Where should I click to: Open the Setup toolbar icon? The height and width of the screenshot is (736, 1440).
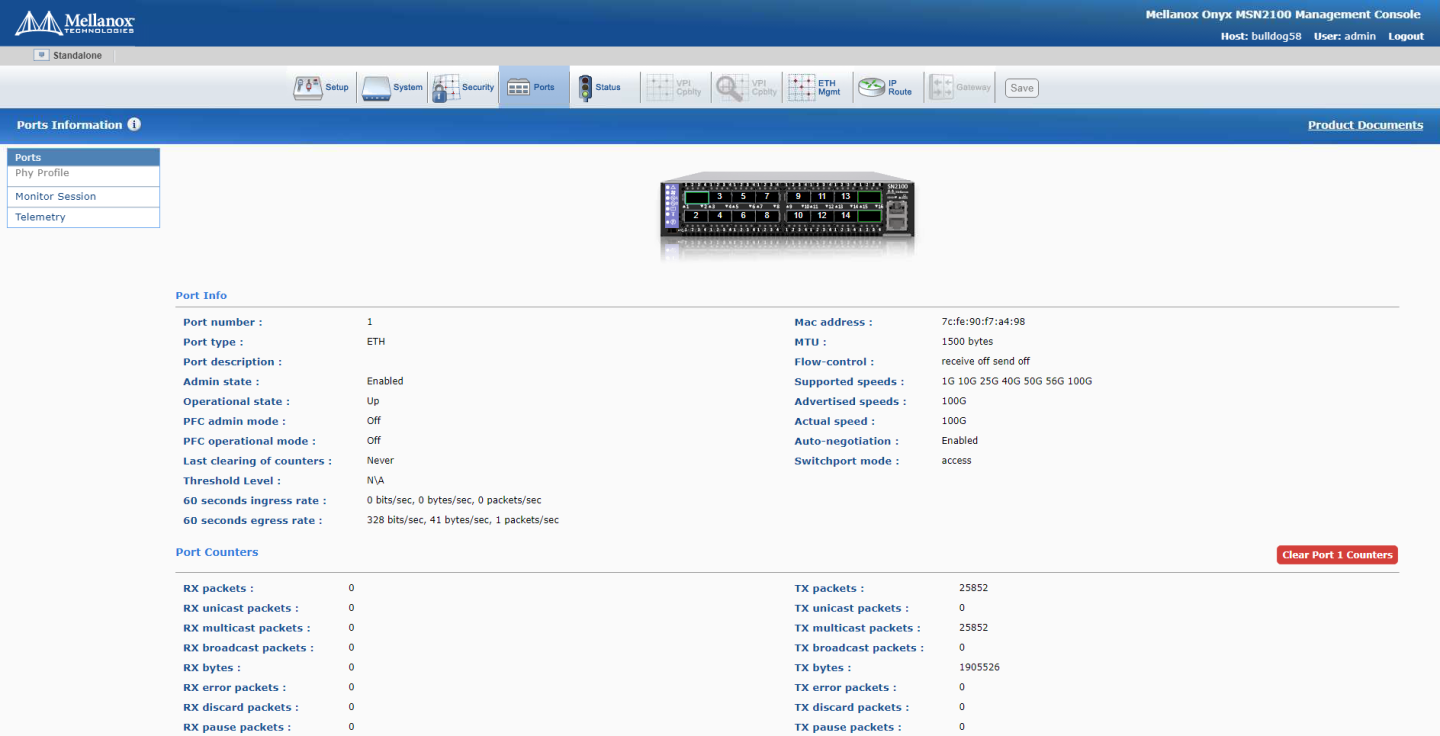pyautogui.click(x=308, y=87)
